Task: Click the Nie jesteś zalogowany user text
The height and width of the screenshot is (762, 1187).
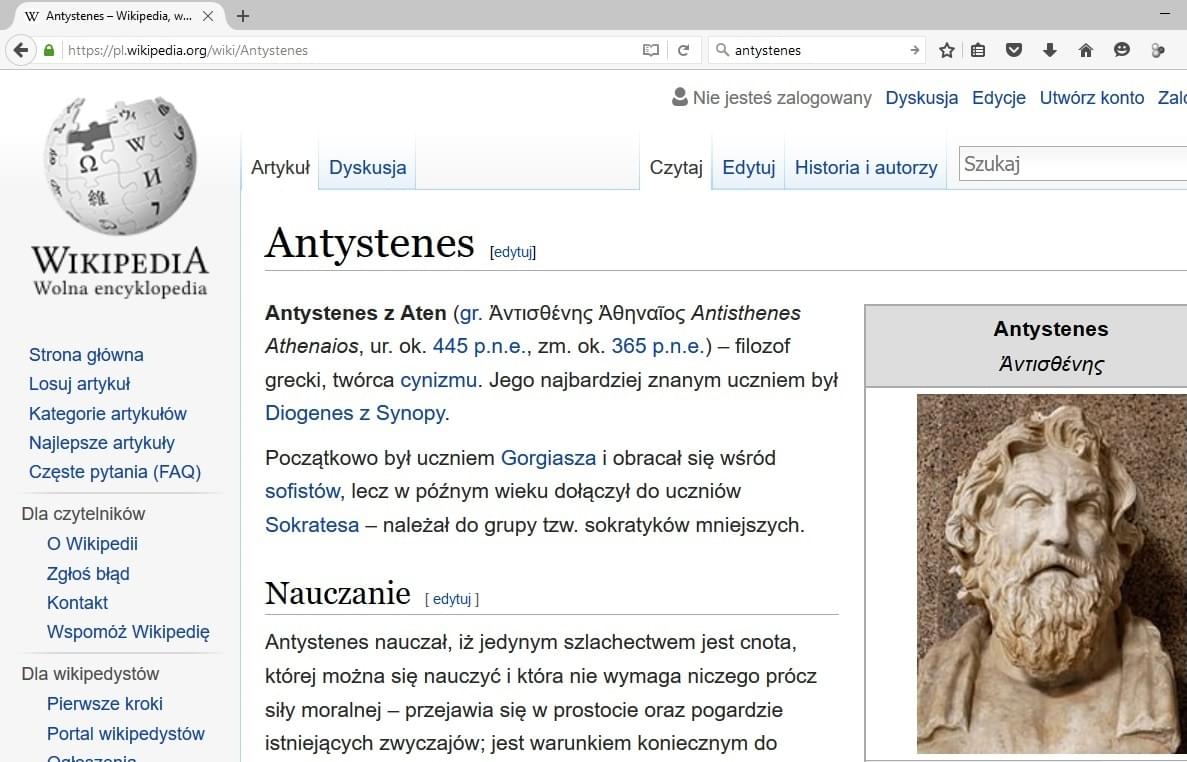Action: 782,98
